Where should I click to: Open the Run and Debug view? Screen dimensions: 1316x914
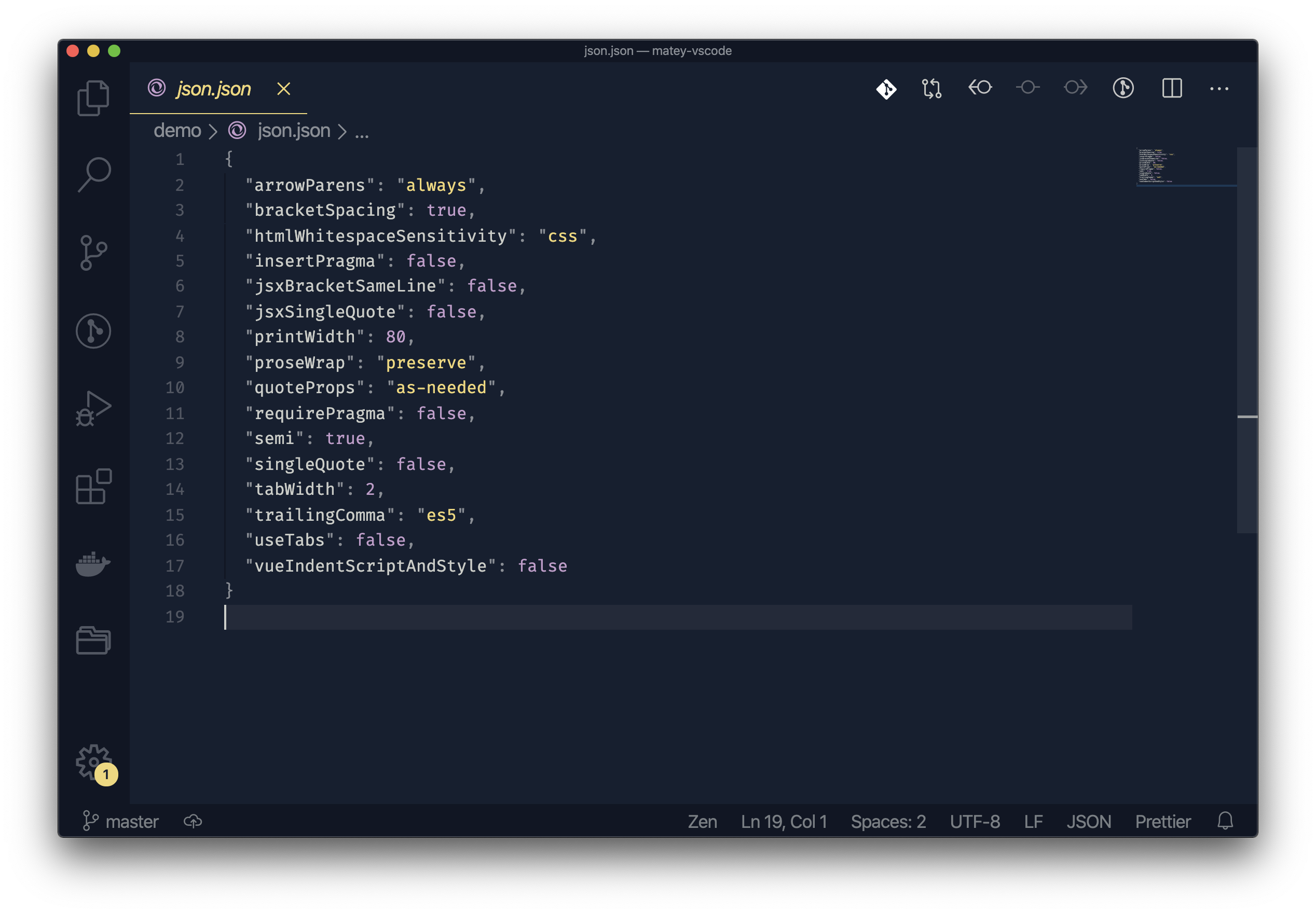(x=93, y=408)
